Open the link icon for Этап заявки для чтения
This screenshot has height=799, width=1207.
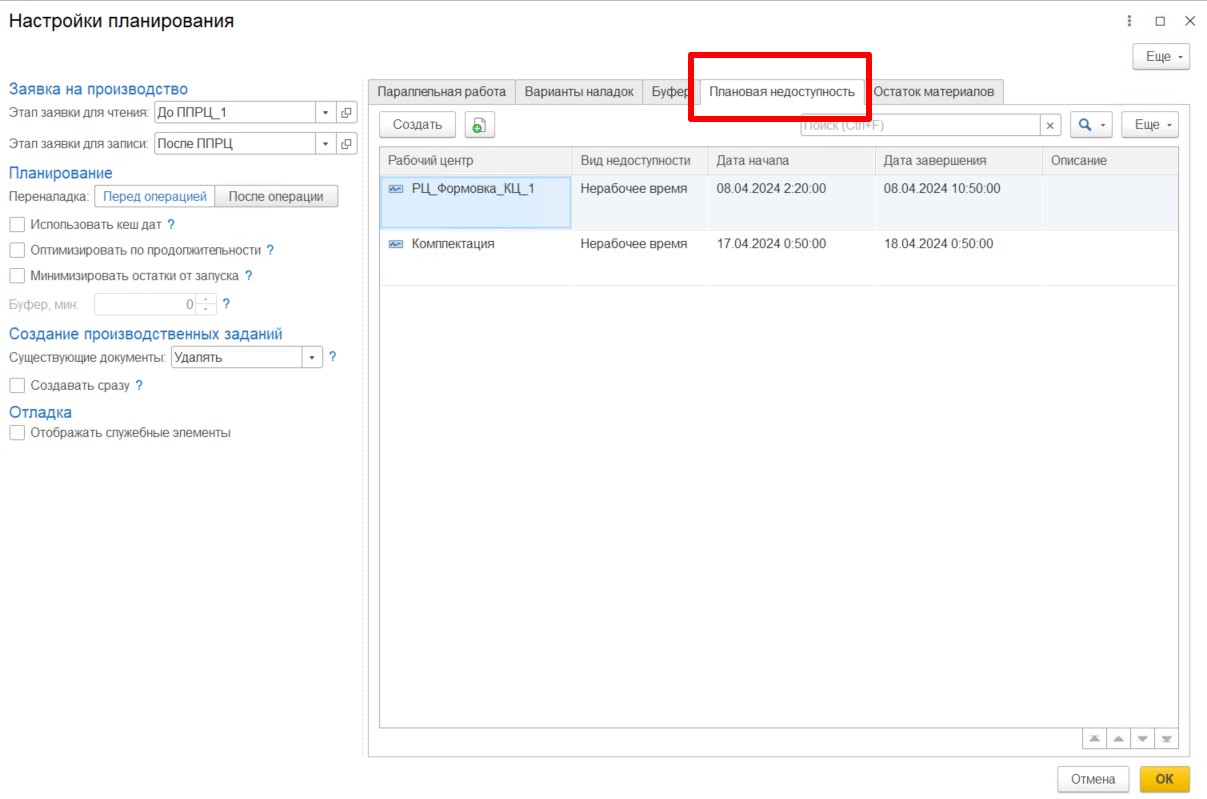pyautogui.click(x=347, y=113)
